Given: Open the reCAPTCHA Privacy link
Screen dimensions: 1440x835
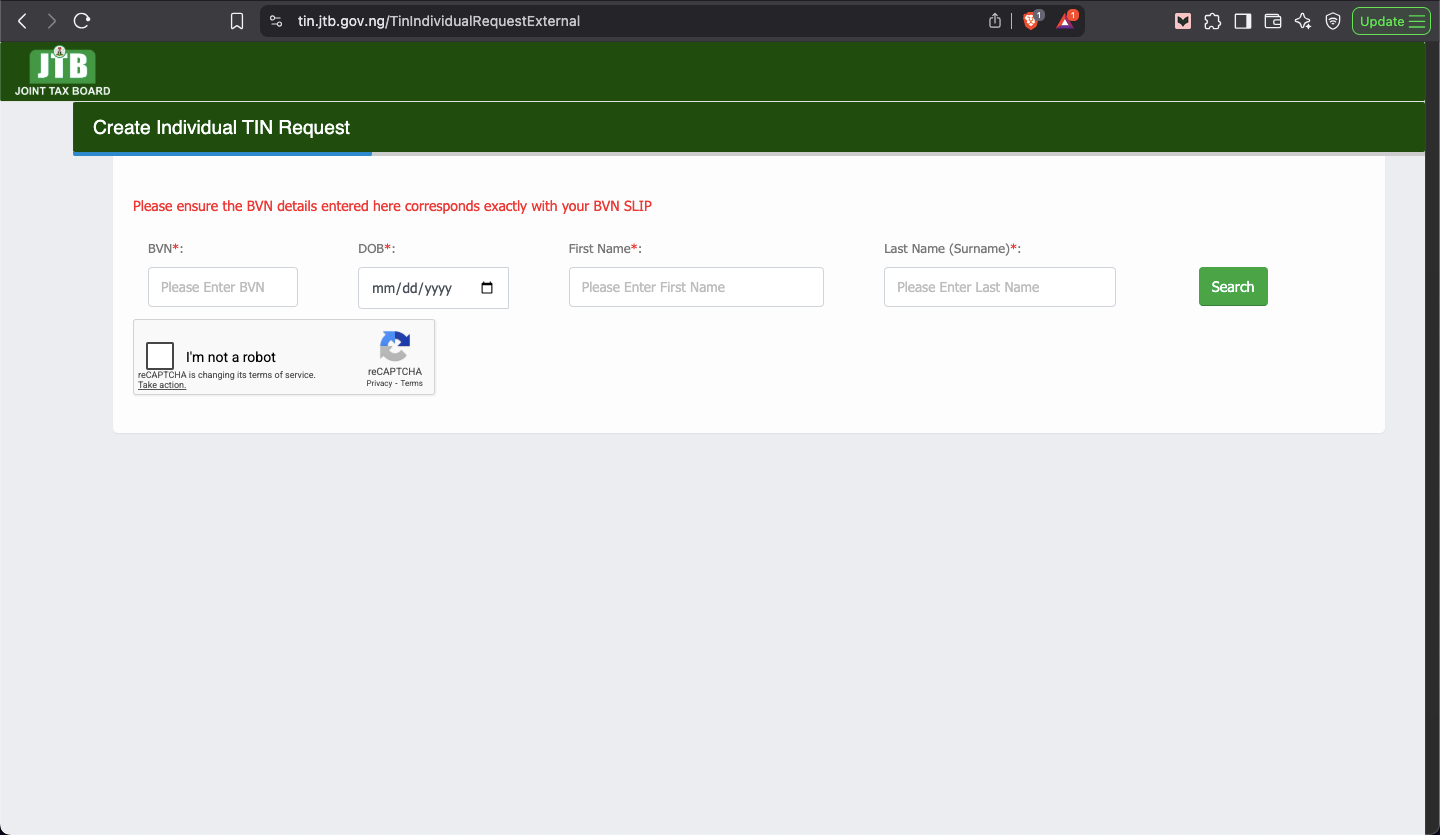Looking at the screenshot, I should pos(379,384).
